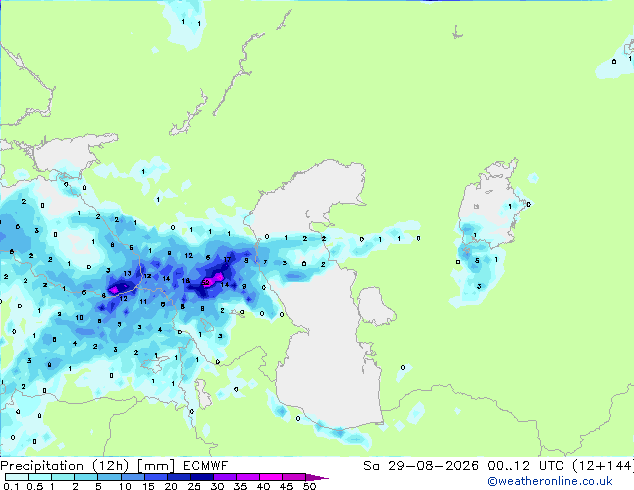Viewport: 634px width, 490px height.
Task: Select the "7" value west of Caspian shore
Action: (x=265, y=262)
